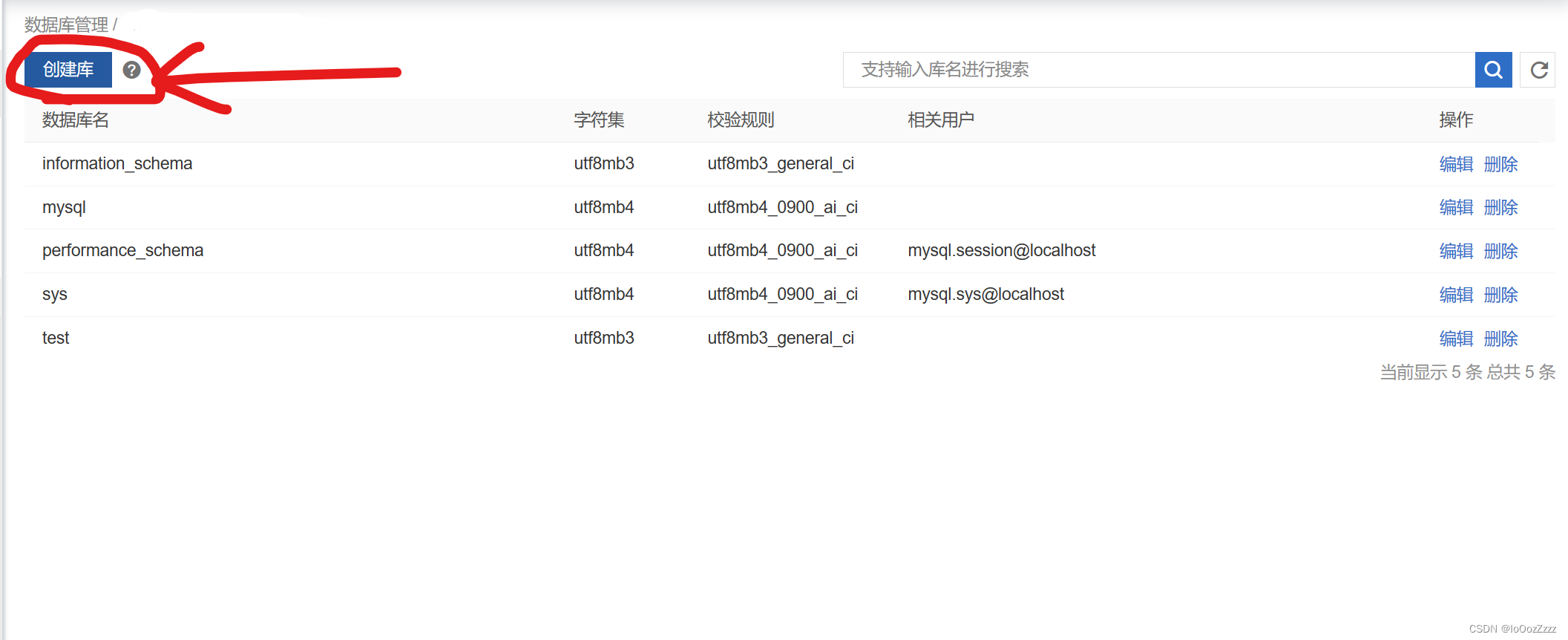Select the test database name cell
This screenshot has height=640, width=1568.
pos(56,338)
